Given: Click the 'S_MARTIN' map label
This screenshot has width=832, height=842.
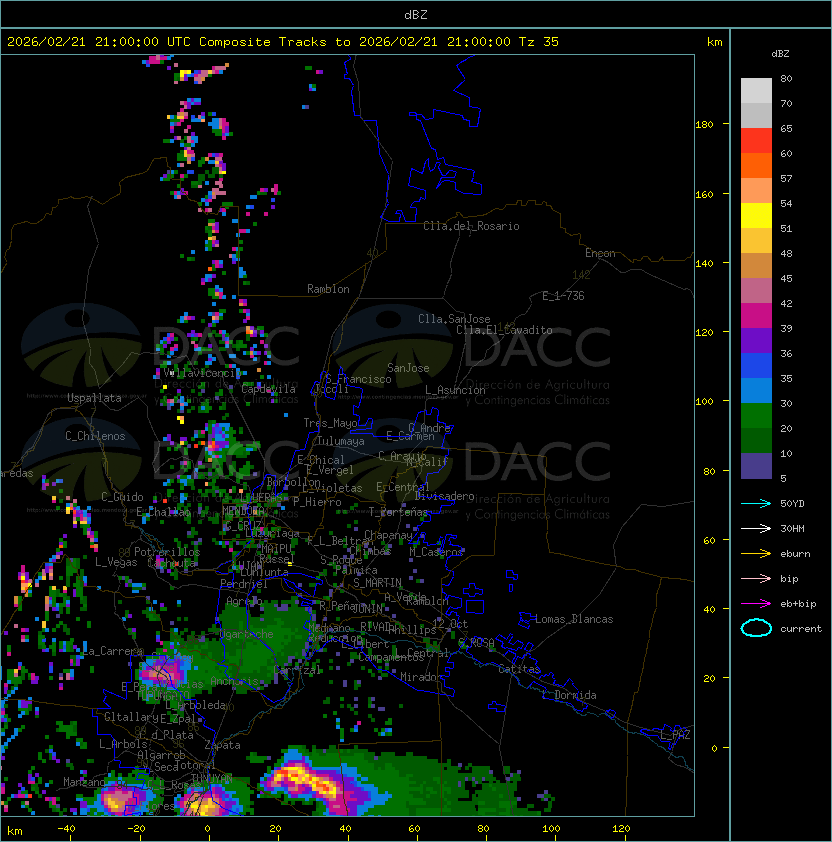Looking at the screenshot, I should pos(377,583).
